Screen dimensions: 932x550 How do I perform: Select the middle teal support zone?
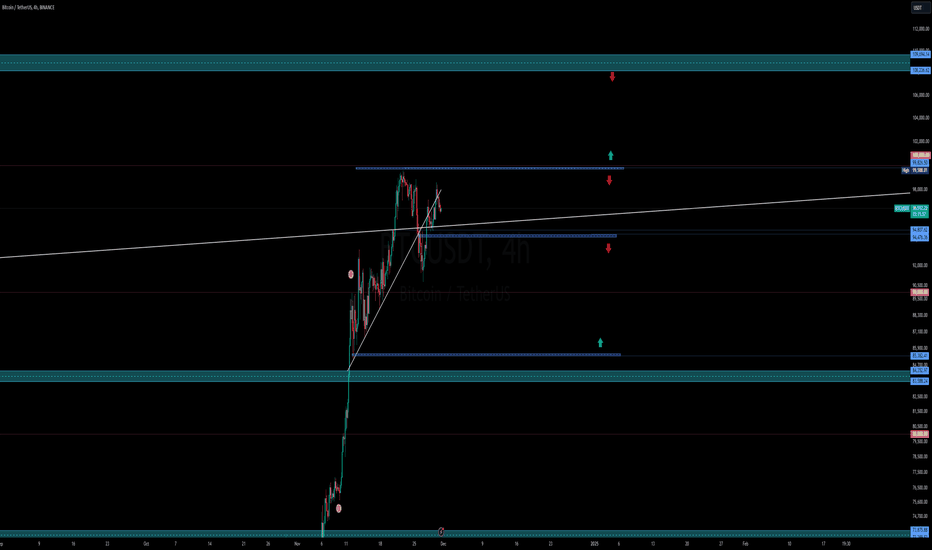pos(455,376)
